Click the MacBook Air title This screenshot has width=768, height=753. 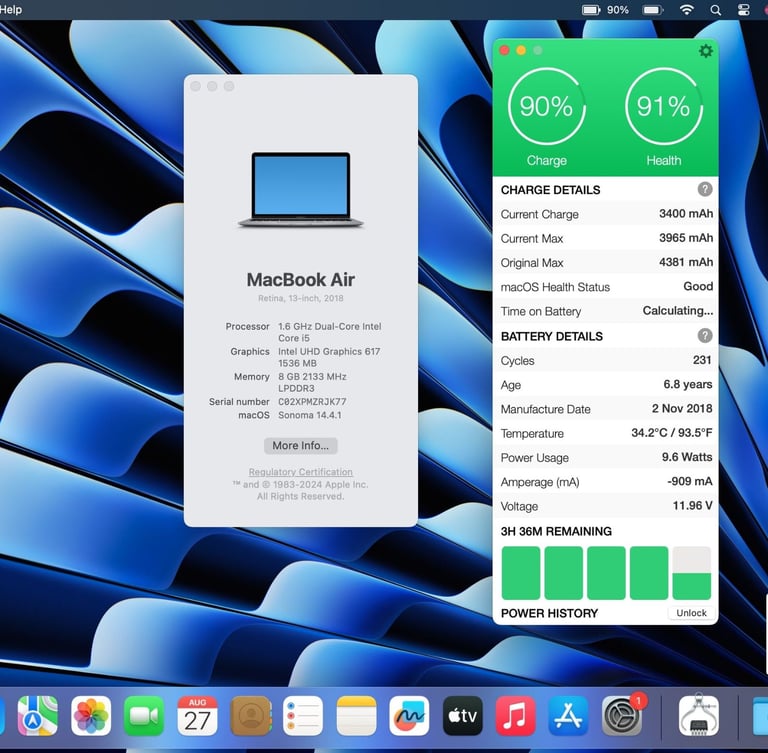300,280
